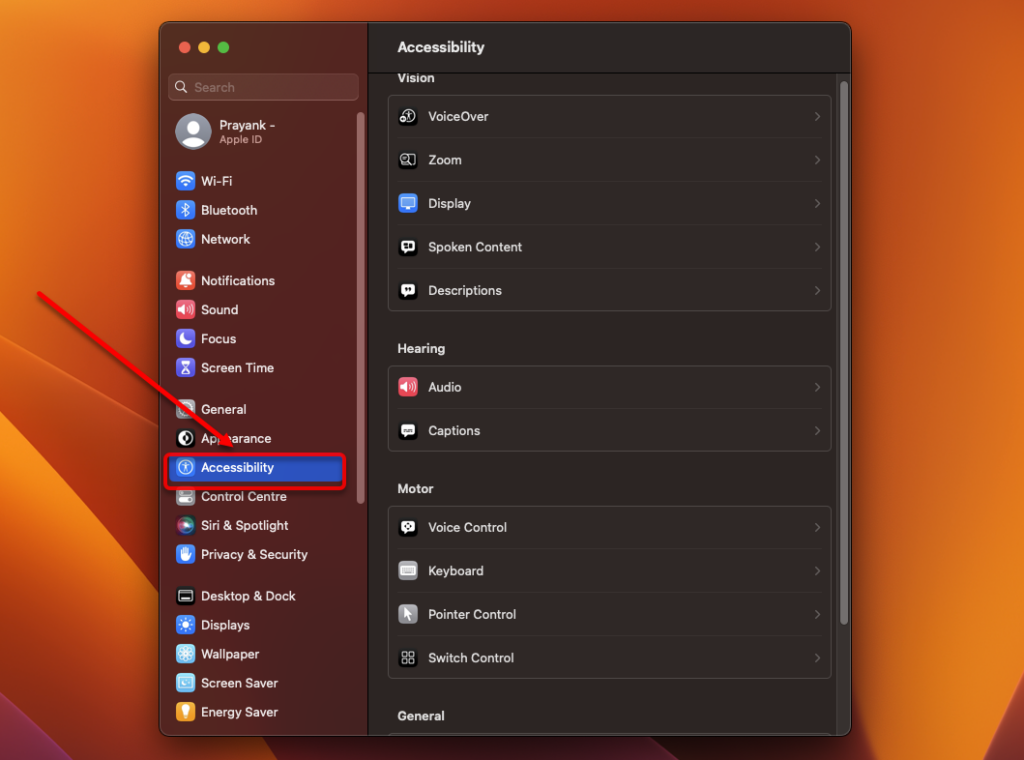Click the Energy Saver bulb icon
The height and width of the screenshot is (760, 1024).
tap(185, 712)
